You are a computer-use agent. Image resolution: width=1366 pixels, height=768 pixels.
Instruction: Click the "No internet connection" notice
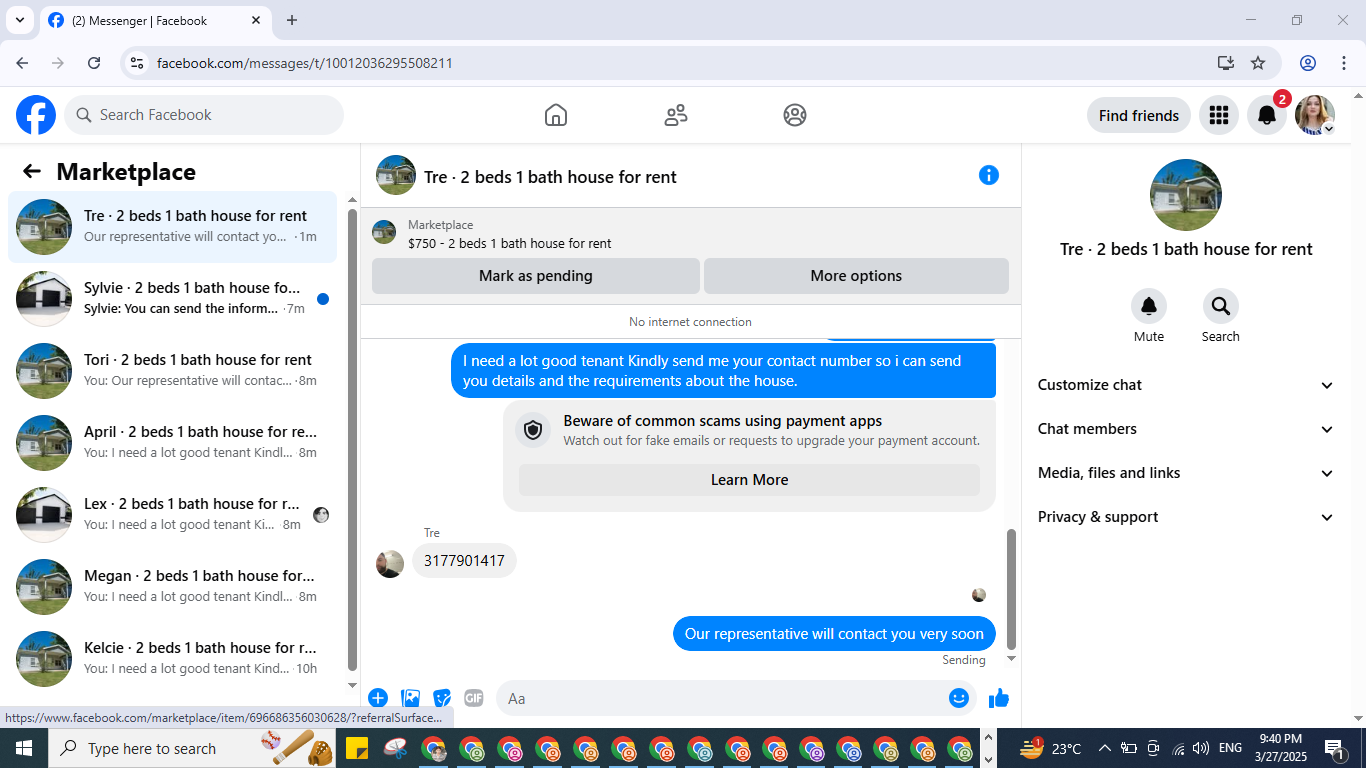pos(690,322)
